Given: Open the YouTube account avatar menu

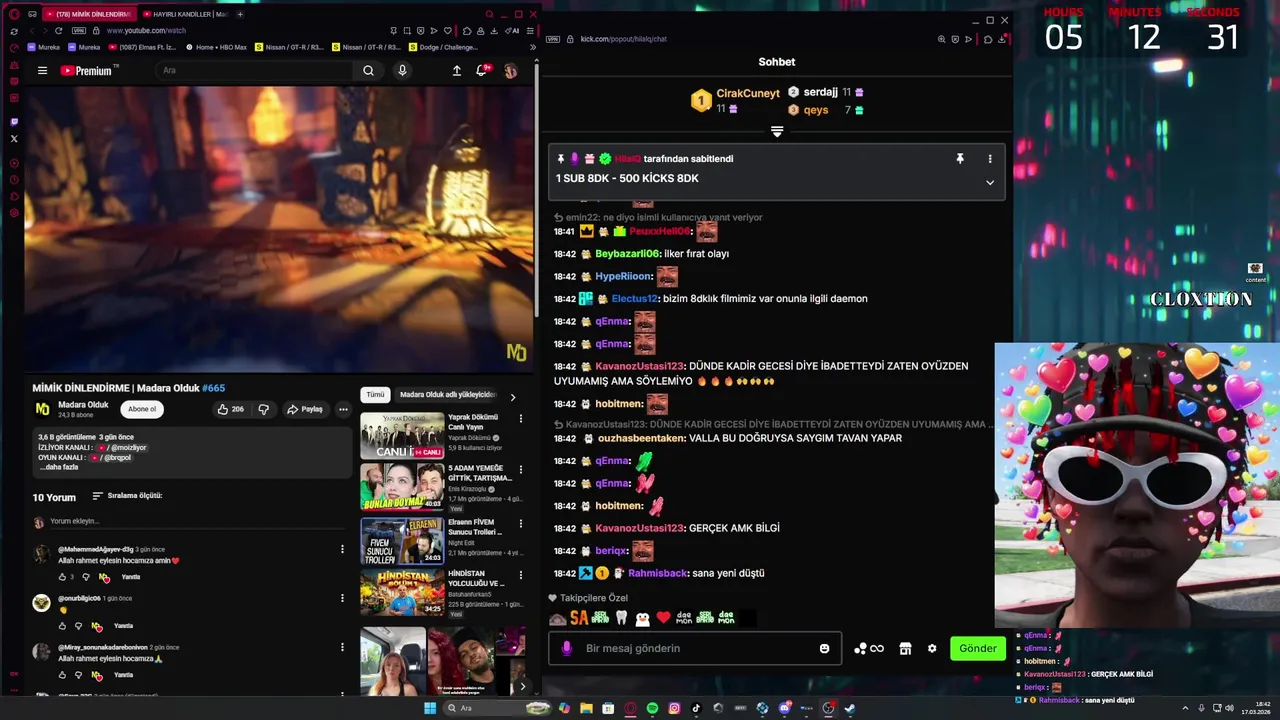Looking at the screenshot, I should click(x=510, y=71).
